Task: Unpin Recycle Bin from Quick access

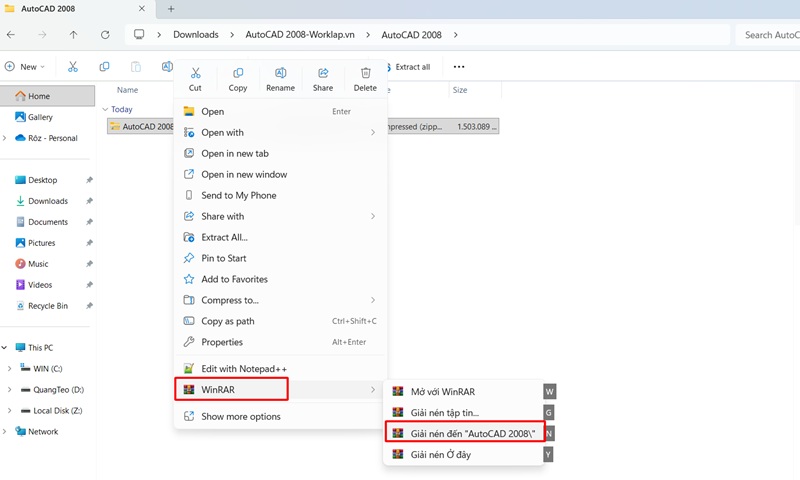Action: (89, 306)
